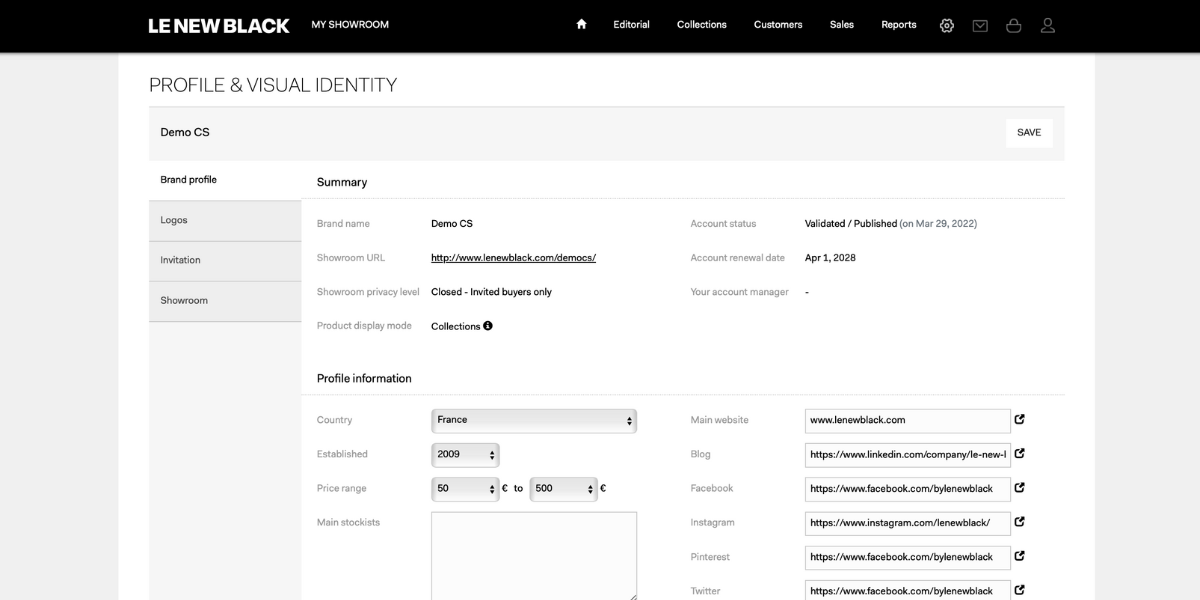The height and width of the screenshot is (600, 1200).
Task: Click the SAVE button
Action: (x=1029, y=133)
